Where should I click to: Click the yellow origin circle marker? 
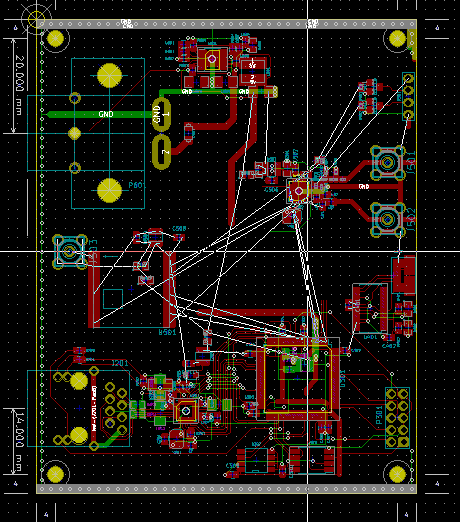(x=36, y=19)
